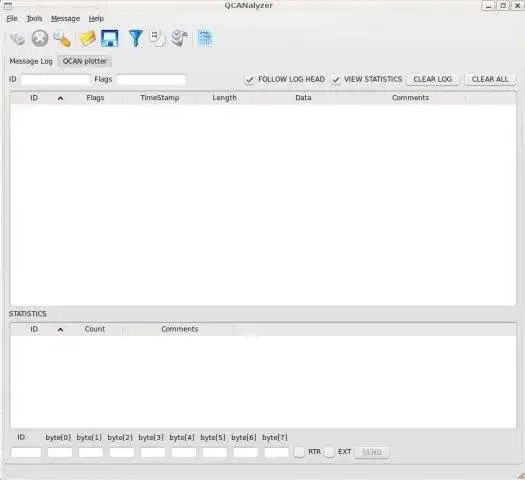
Task: Open the Help menu
Action: coord(96,19)
